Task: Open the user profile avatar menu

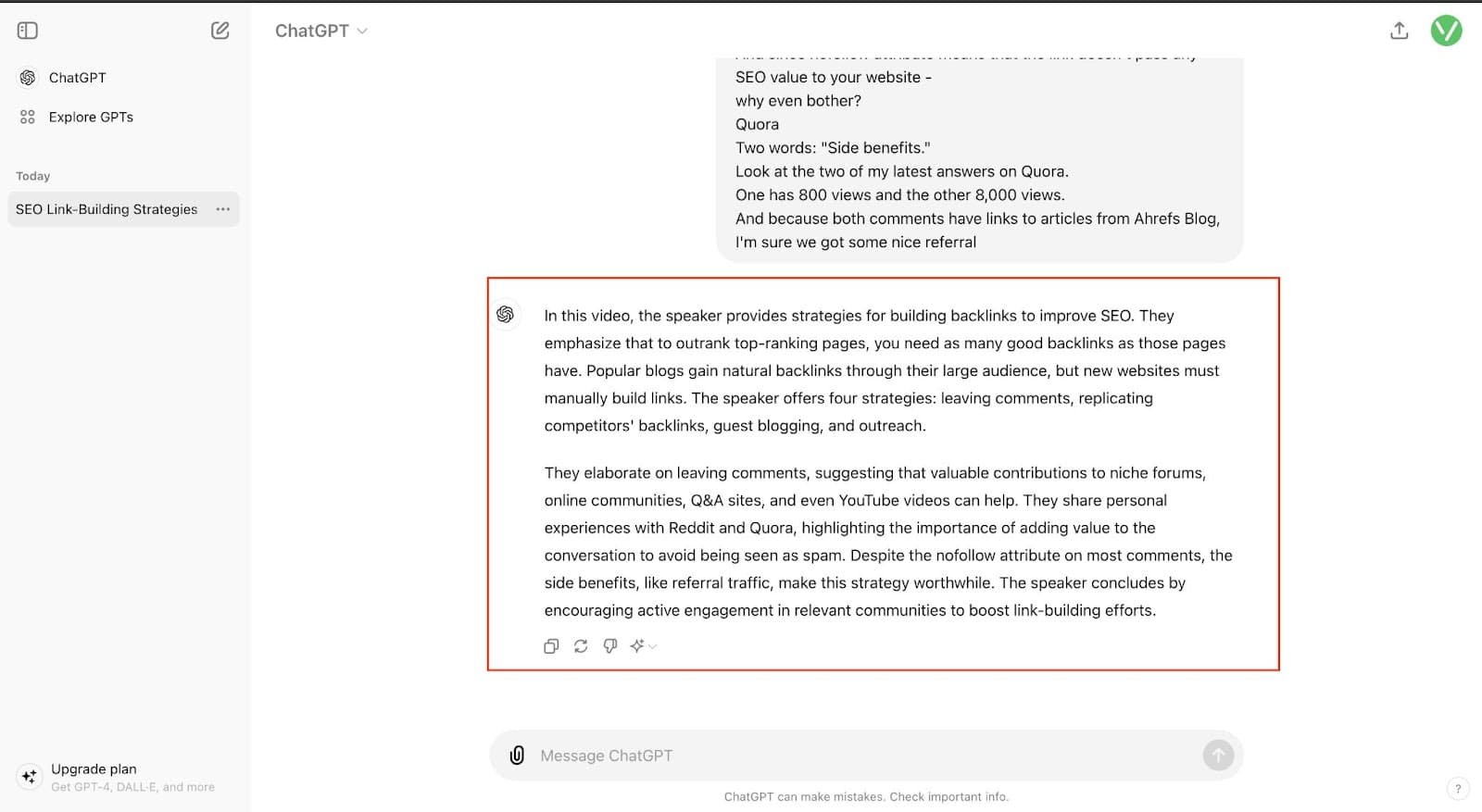Action: (1446, 31)
